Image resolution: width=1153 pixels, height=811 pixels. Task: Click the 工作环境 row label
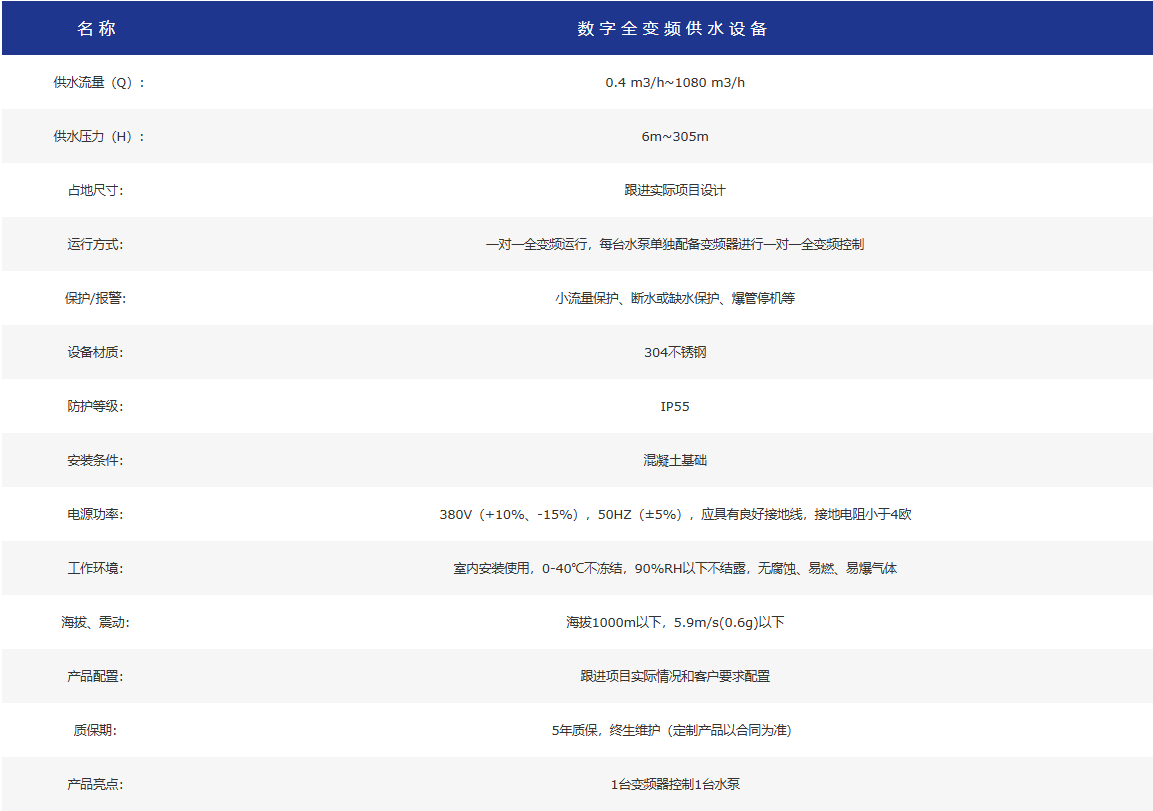95,568
